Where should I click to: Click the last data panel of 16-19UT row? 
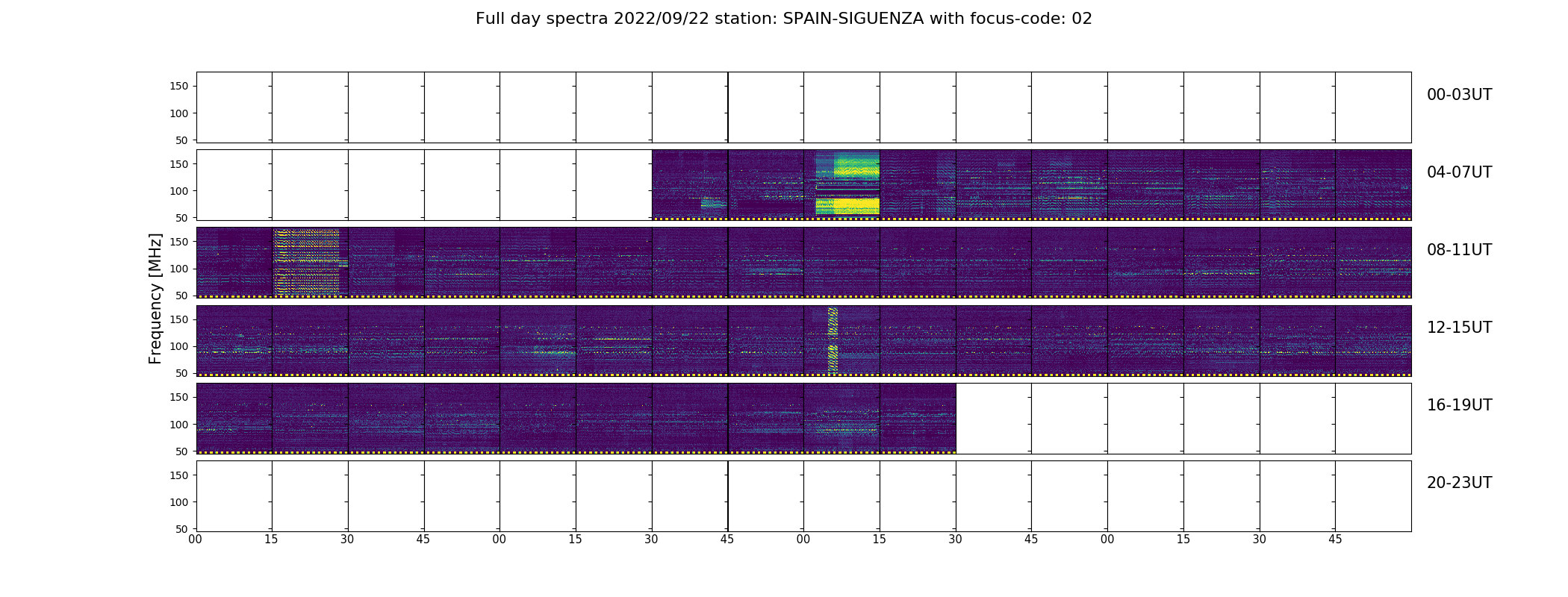click(x=918, y=418)
